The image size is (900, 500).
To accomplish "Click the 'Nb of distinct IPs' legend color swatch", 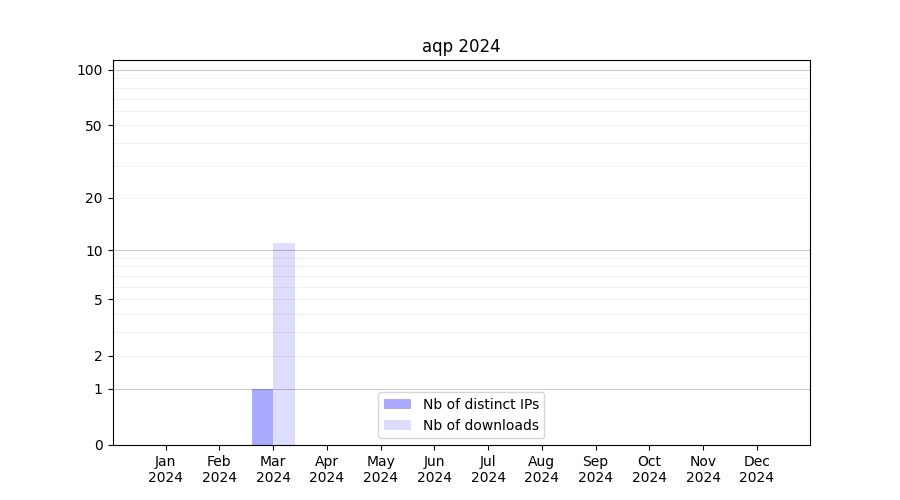I will click(x=397, y=404).
